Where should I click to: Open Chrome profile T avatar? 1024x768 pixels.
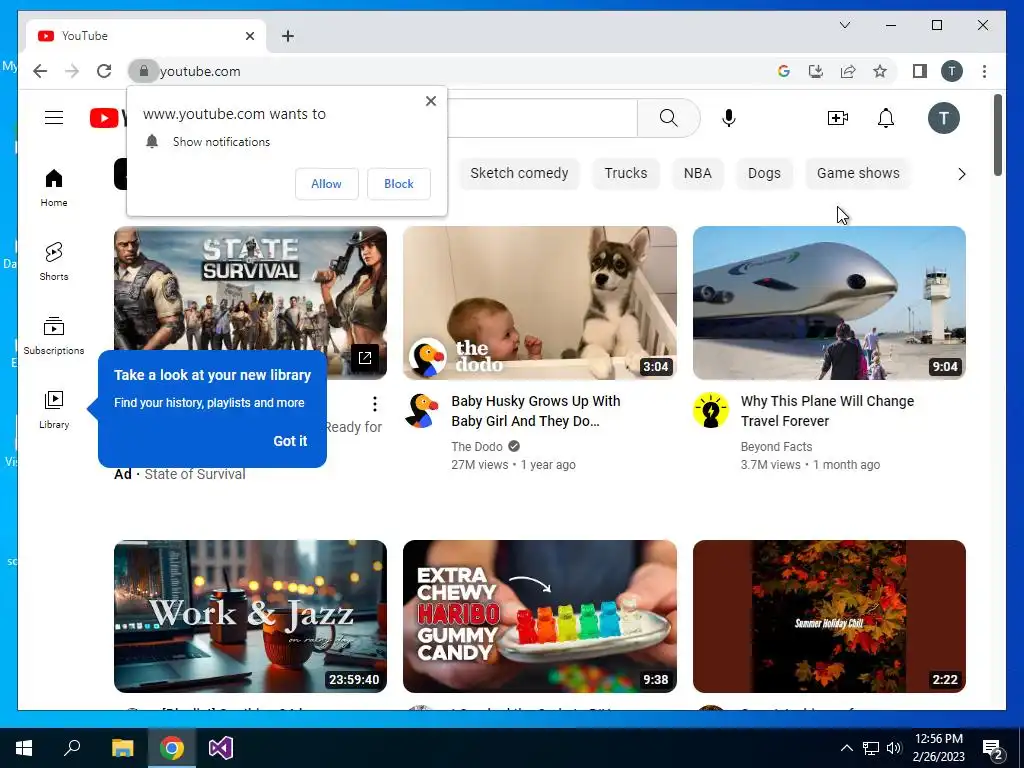pyautogui.click(x=952, y=71)
